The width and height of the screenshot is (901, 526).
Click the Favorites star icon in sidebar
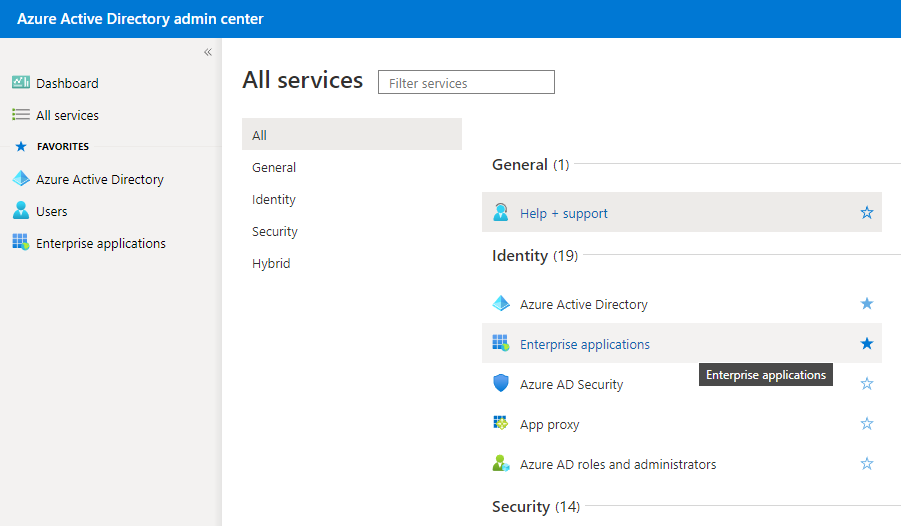(x=21, y=147)
